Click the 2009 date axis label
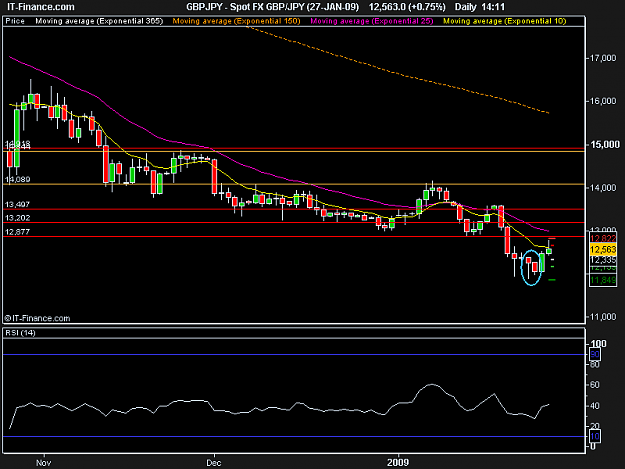The width and height of the screenshot is (625, 469). [398, 462]
